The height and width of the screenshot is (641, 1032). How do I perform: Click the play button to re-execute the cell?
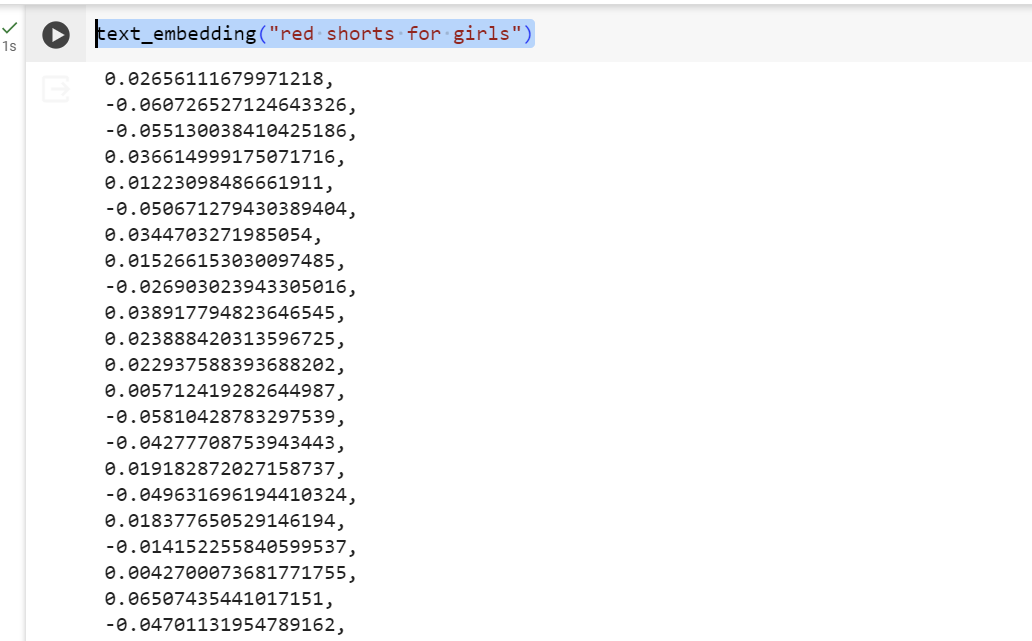55,33
